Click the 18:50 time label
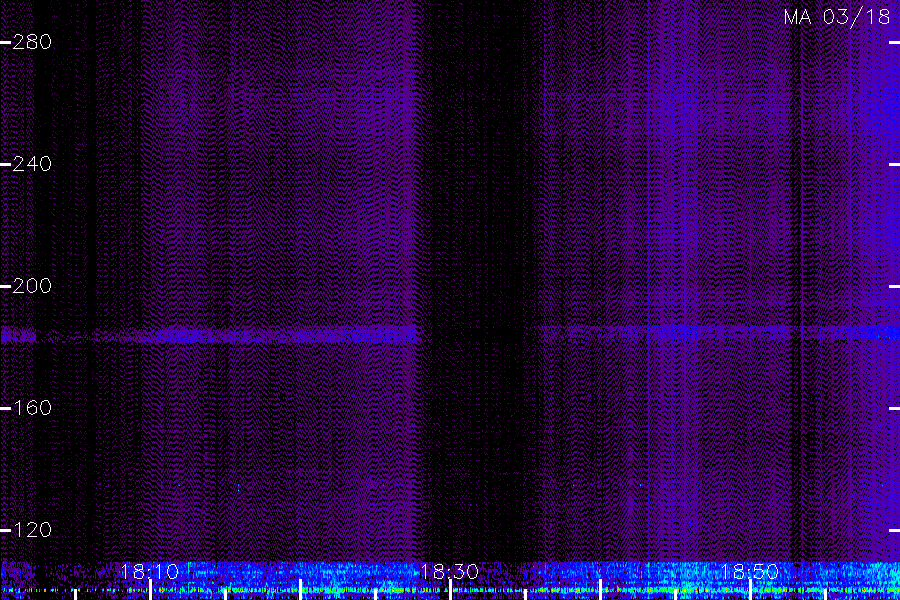Viewport: 900px width, 600px height. point(749,572)
